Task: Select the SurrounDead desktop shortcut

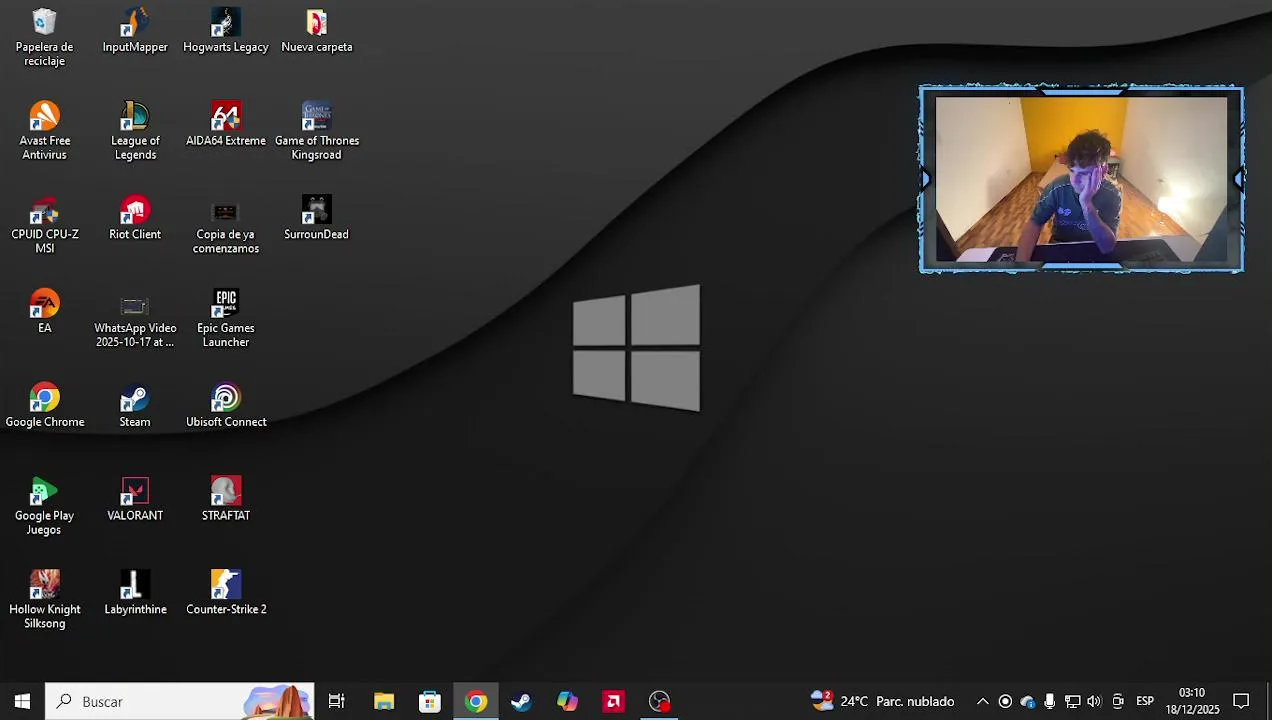Action: [x=316, y=219]
